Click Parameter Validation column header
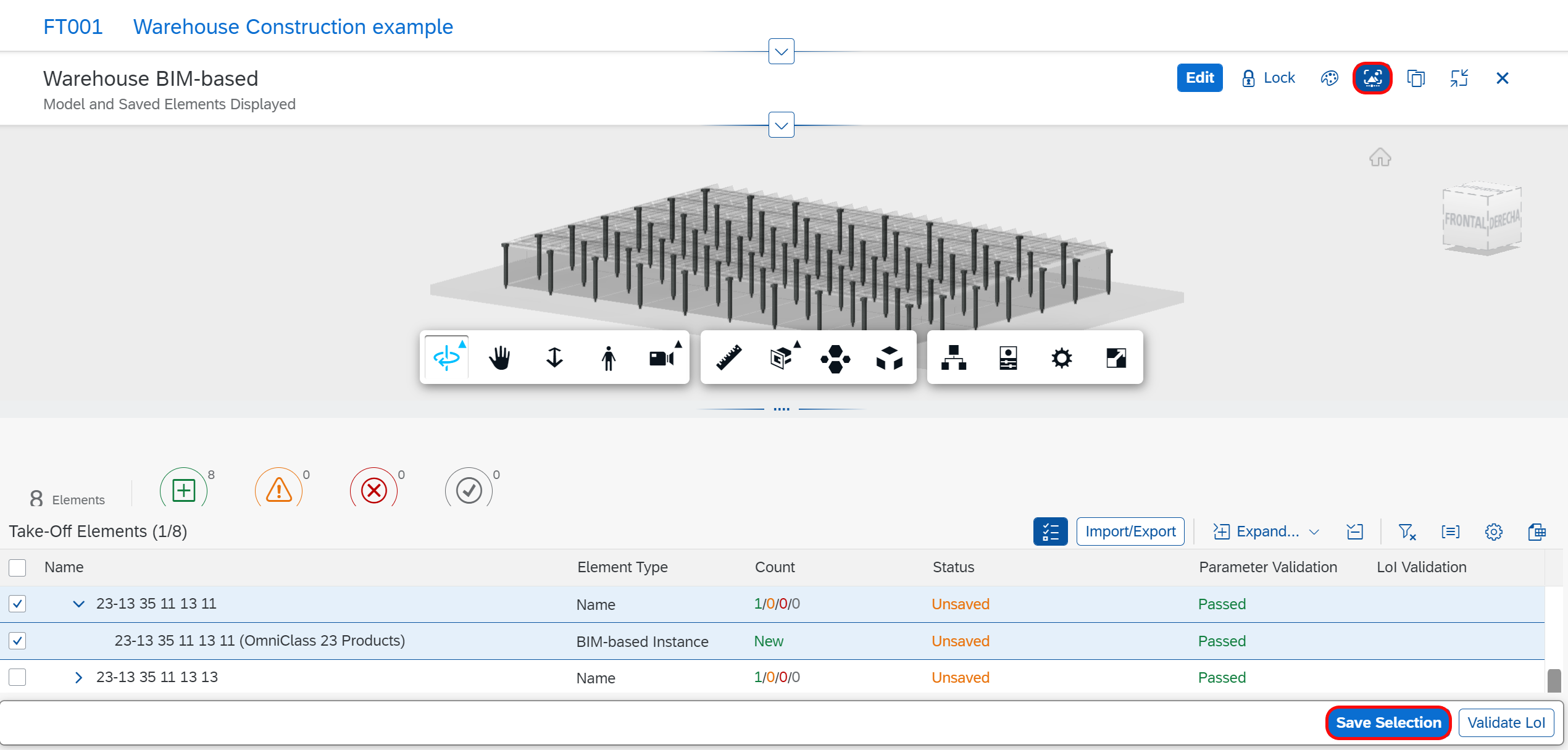The height and width of the screenshot is (750, 1568). [1268, 567]
